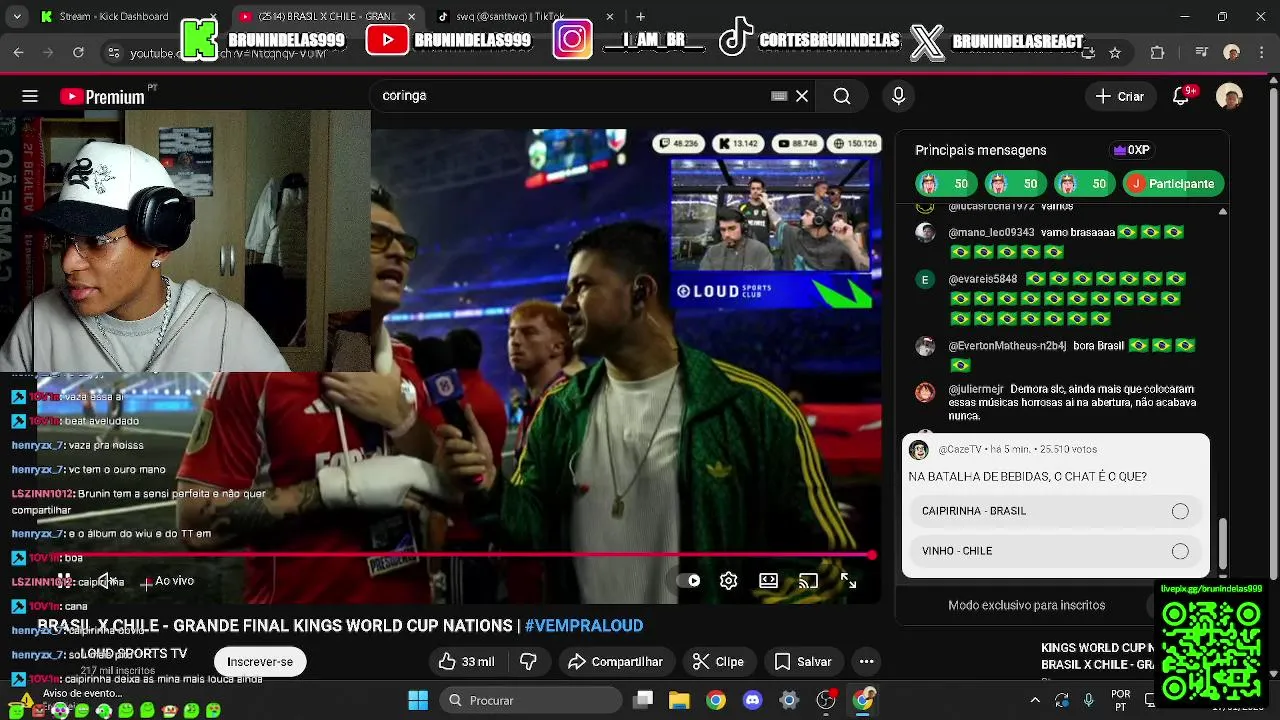Open video player settings gear
The height and width of the screenshot is (720, 1280).
(728, 581)
